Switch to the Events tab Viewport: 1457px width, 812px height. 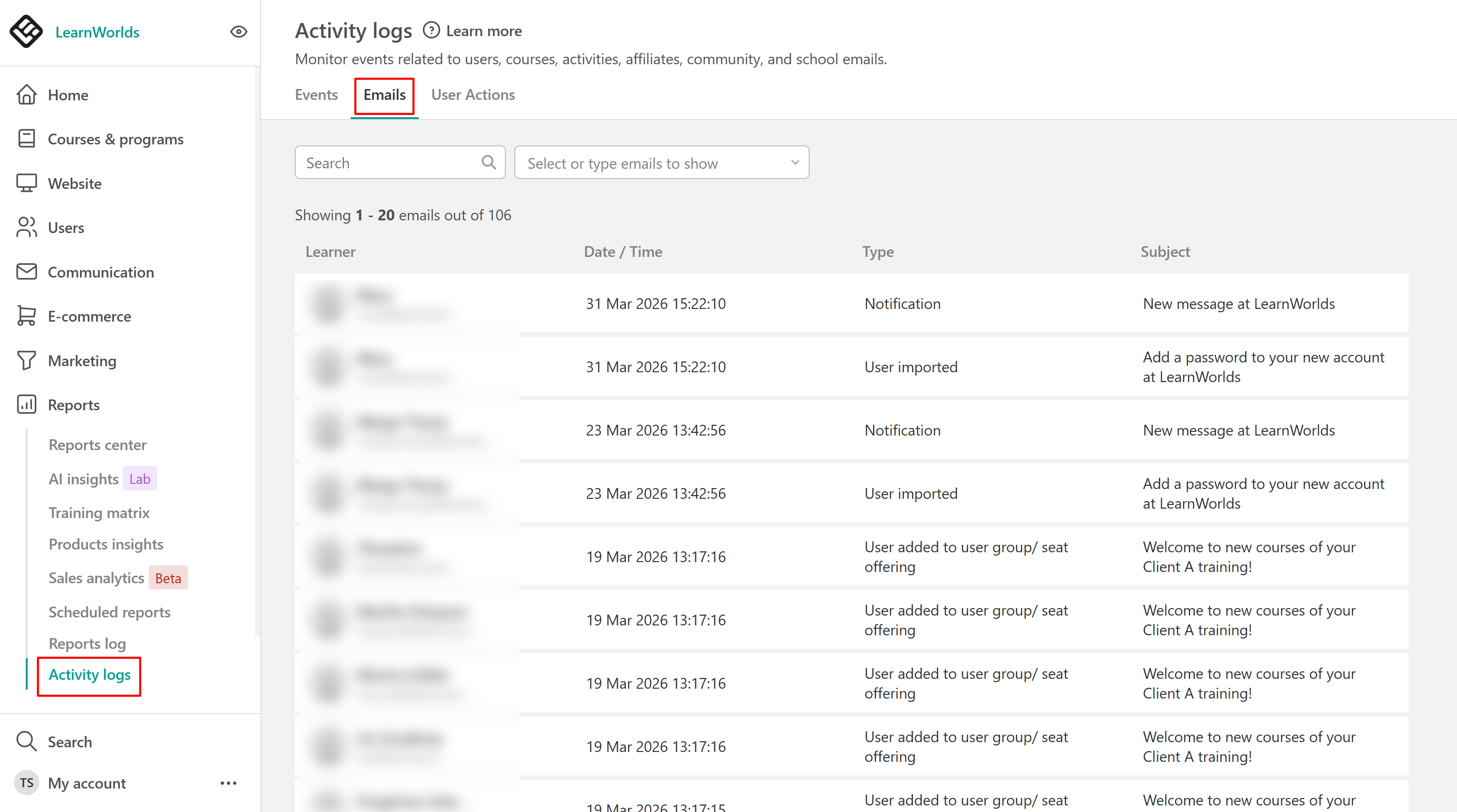(316, 95)
